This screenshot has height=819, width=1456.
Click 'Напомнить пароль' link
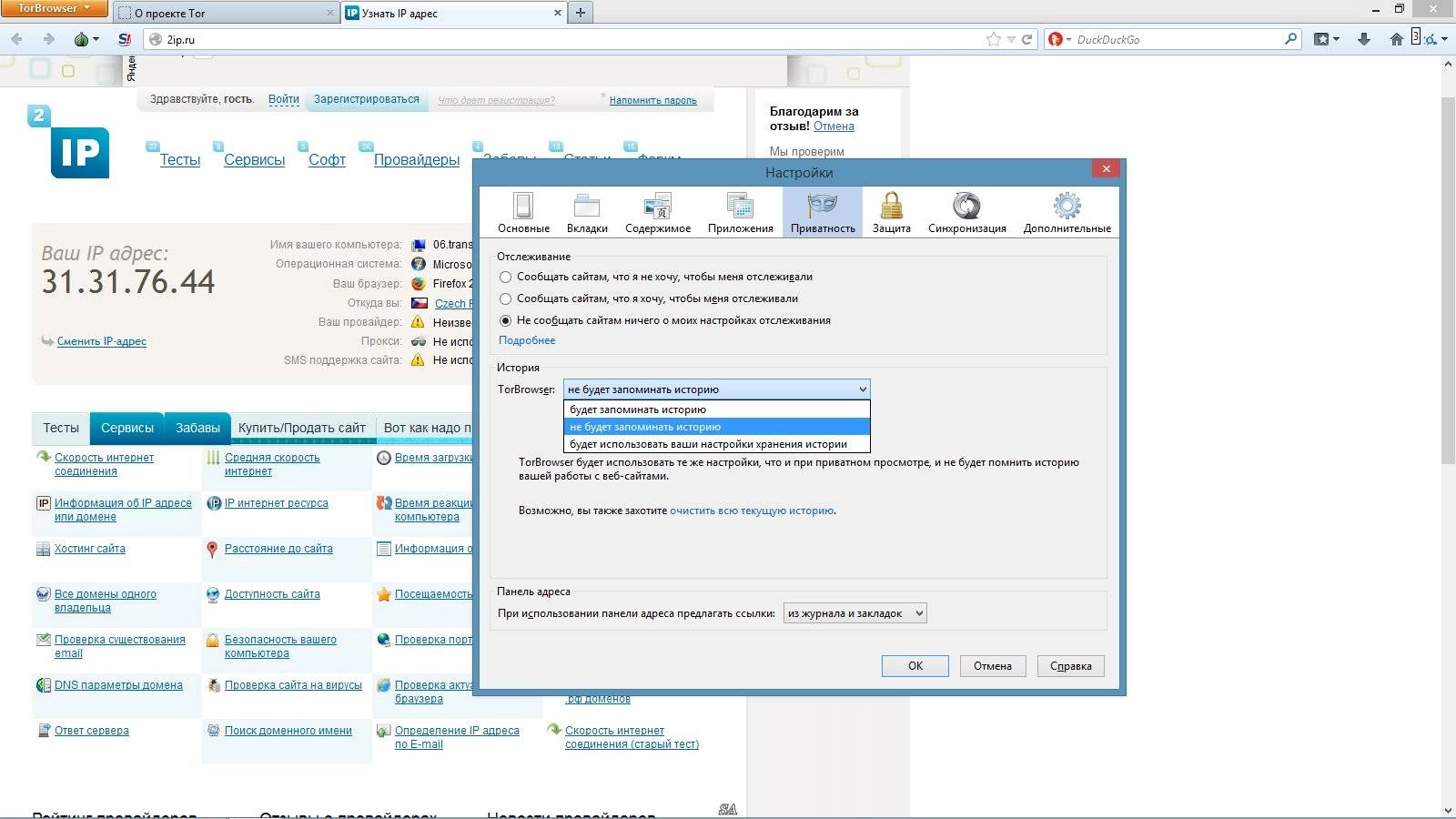point(652,101)
